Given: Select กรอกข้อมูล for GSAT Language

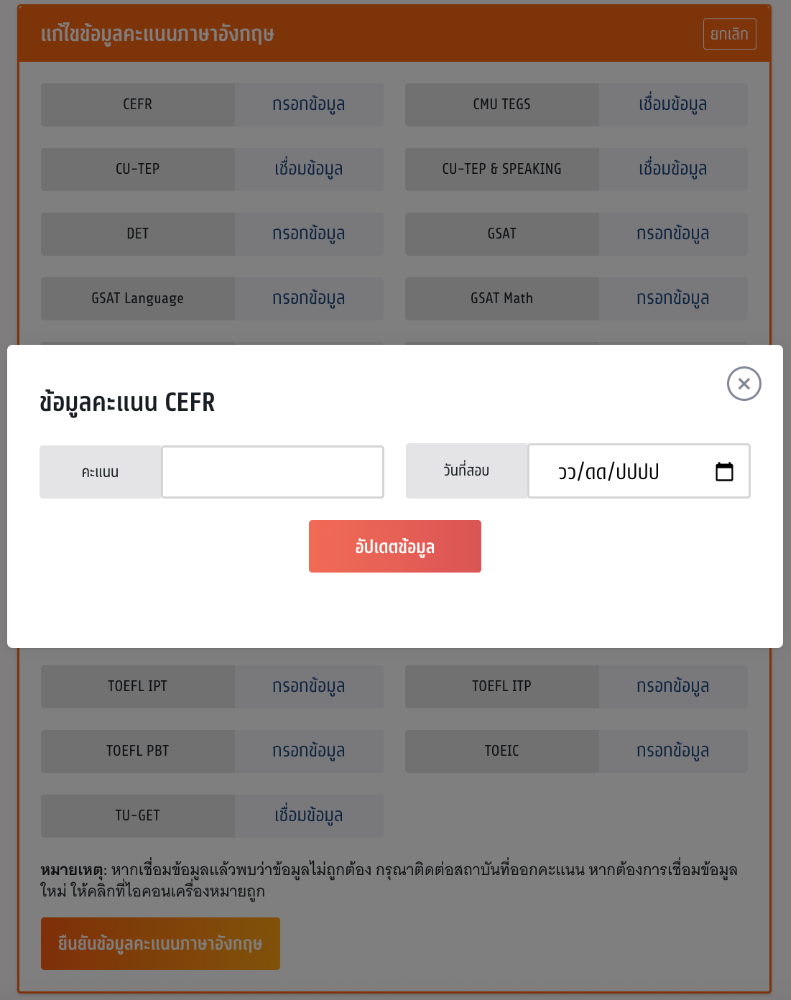Looking at the screenshot, I should coord(309,298).
